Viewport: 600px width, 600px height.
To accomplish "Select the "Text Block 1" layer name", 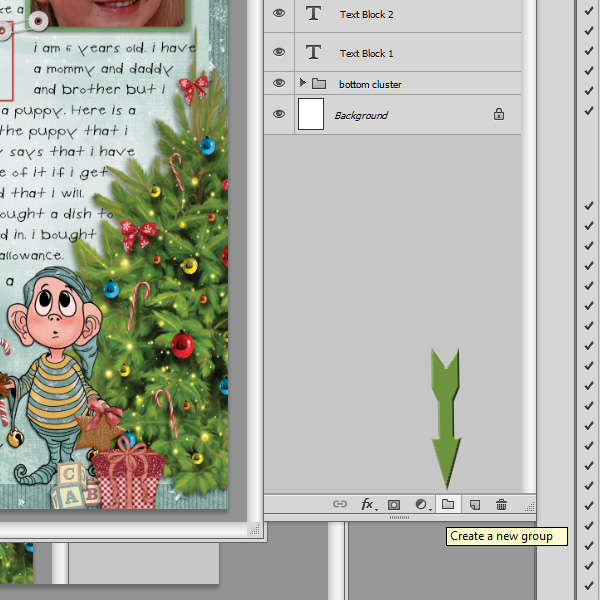I will pos(366,54).
